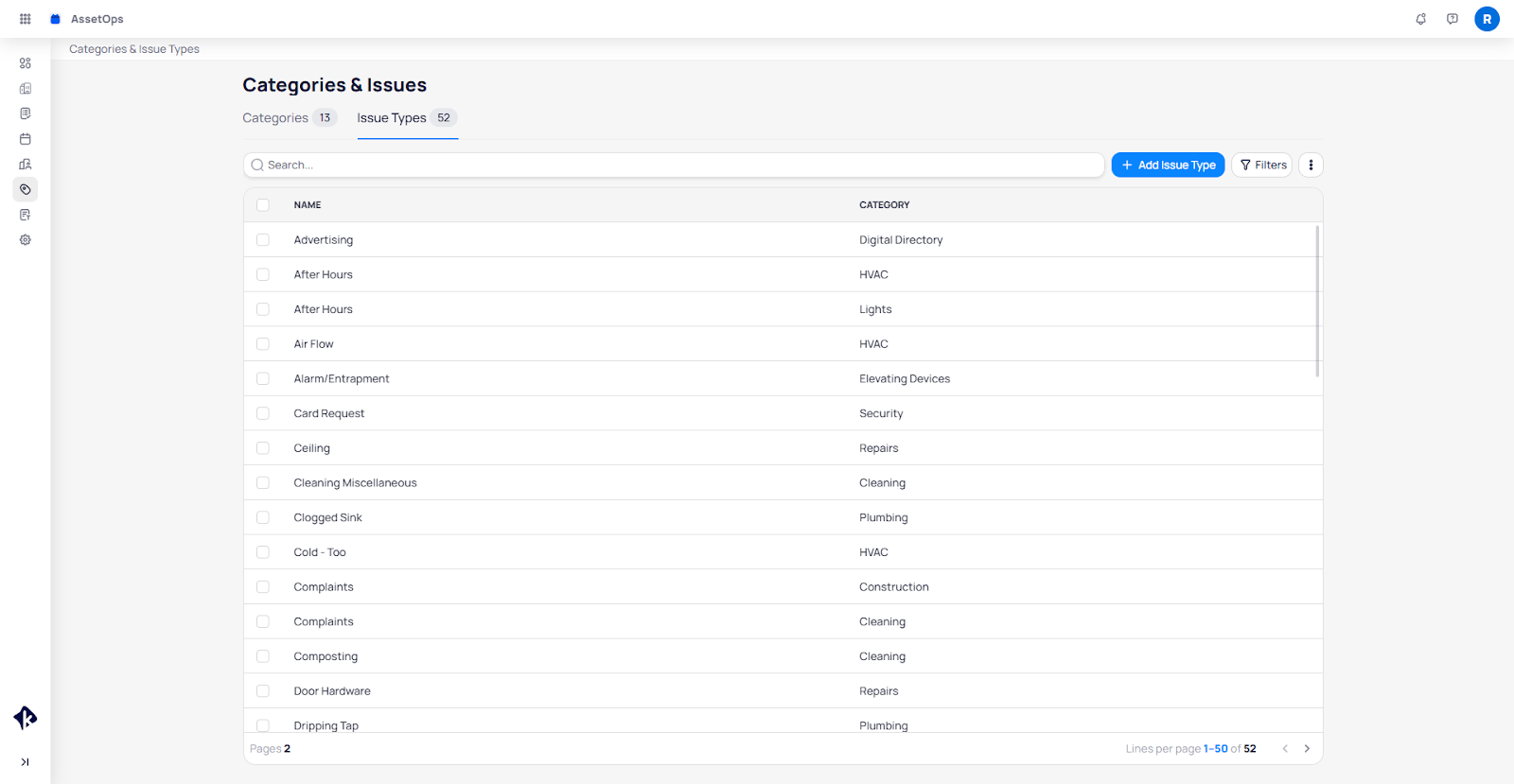Viewport: 1514px width, 784px height.
Task: Open the notifications bell
Action: click(x=1420, y=19)
